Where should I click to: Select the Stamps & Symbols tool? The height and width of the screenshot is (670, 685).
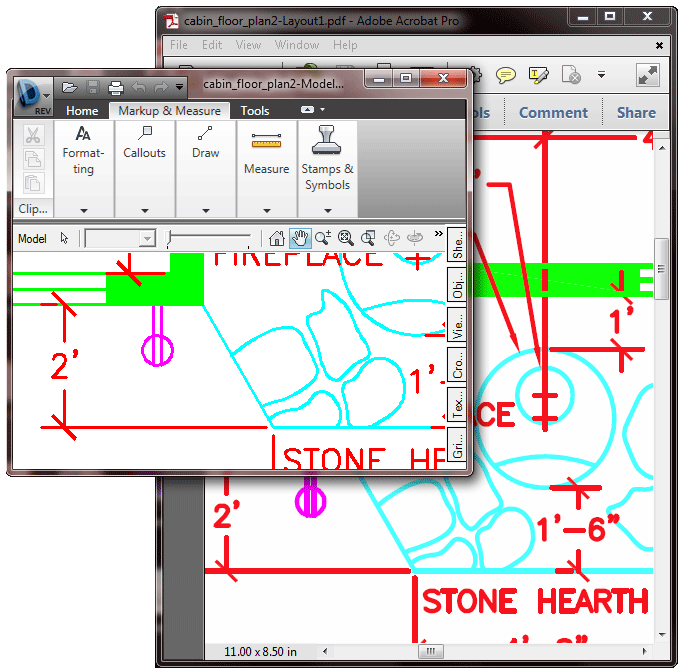click(x=327, y=140)
